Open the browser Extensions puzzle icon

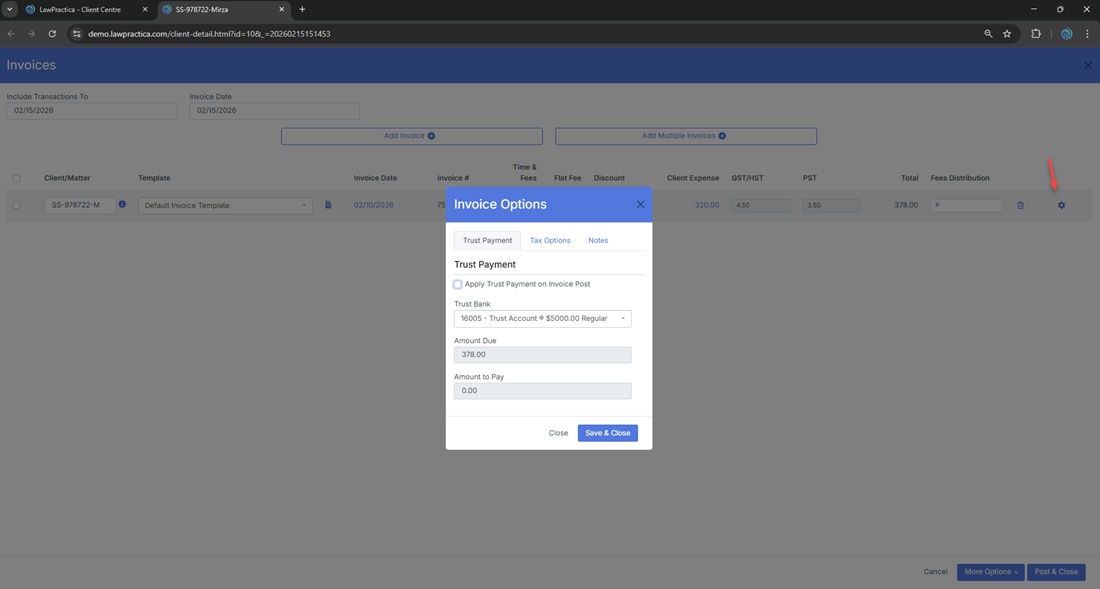point(1036,34)
